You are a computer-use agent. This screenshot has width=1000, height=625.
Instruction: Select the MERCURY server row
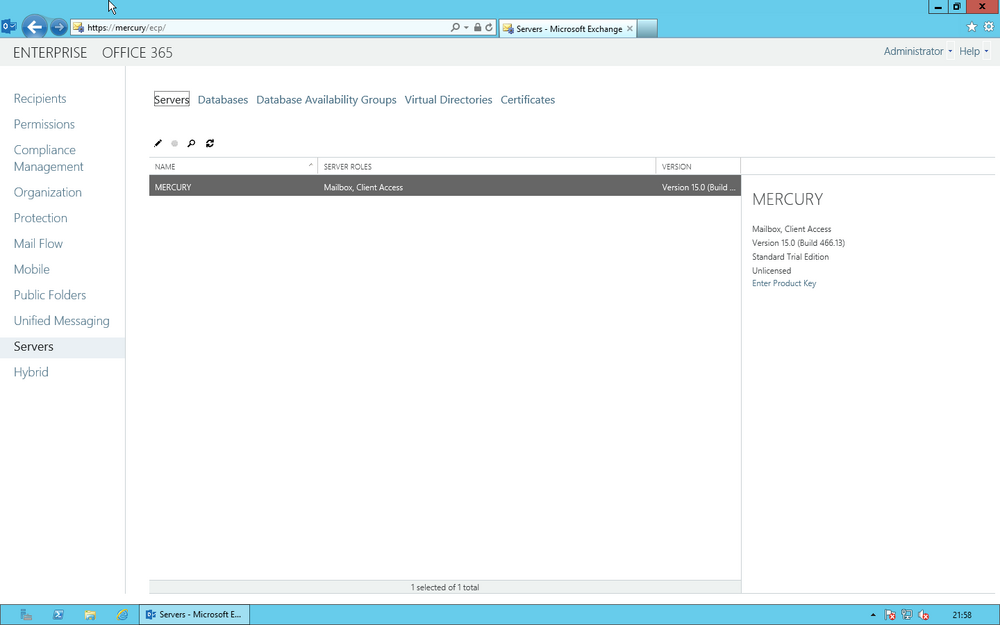(x=445, y=187)
